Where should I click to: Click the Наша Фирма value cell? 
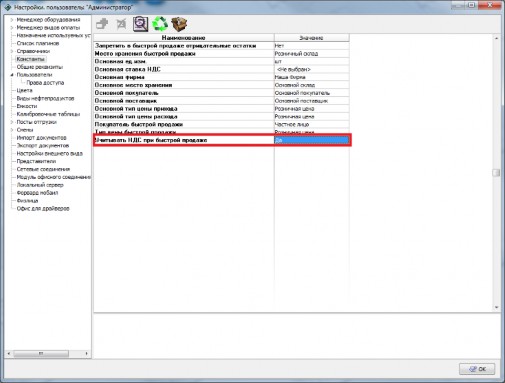tap(312, 77)
